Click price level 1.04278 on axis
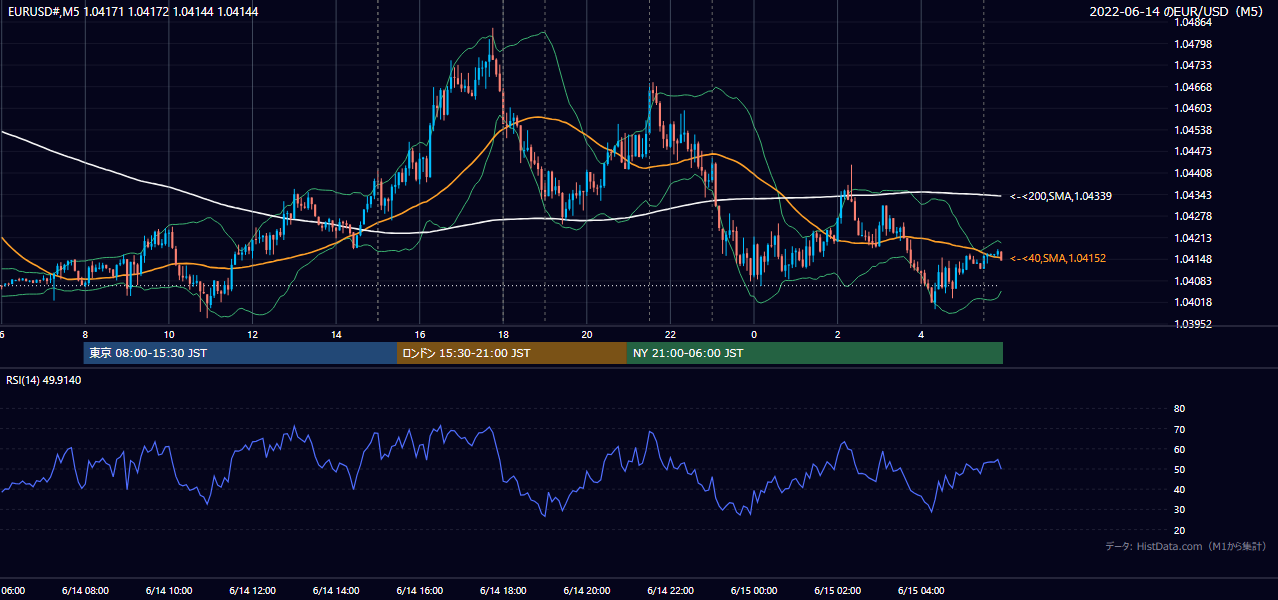The width and height of the screenshot is (1278, 600). 1192,216
